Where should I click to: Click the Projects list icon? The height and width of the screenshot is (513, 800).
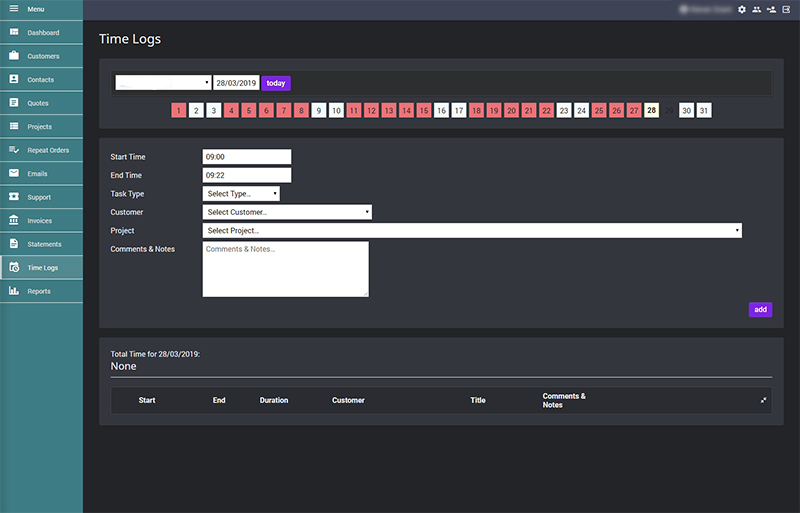pos(14,126)
